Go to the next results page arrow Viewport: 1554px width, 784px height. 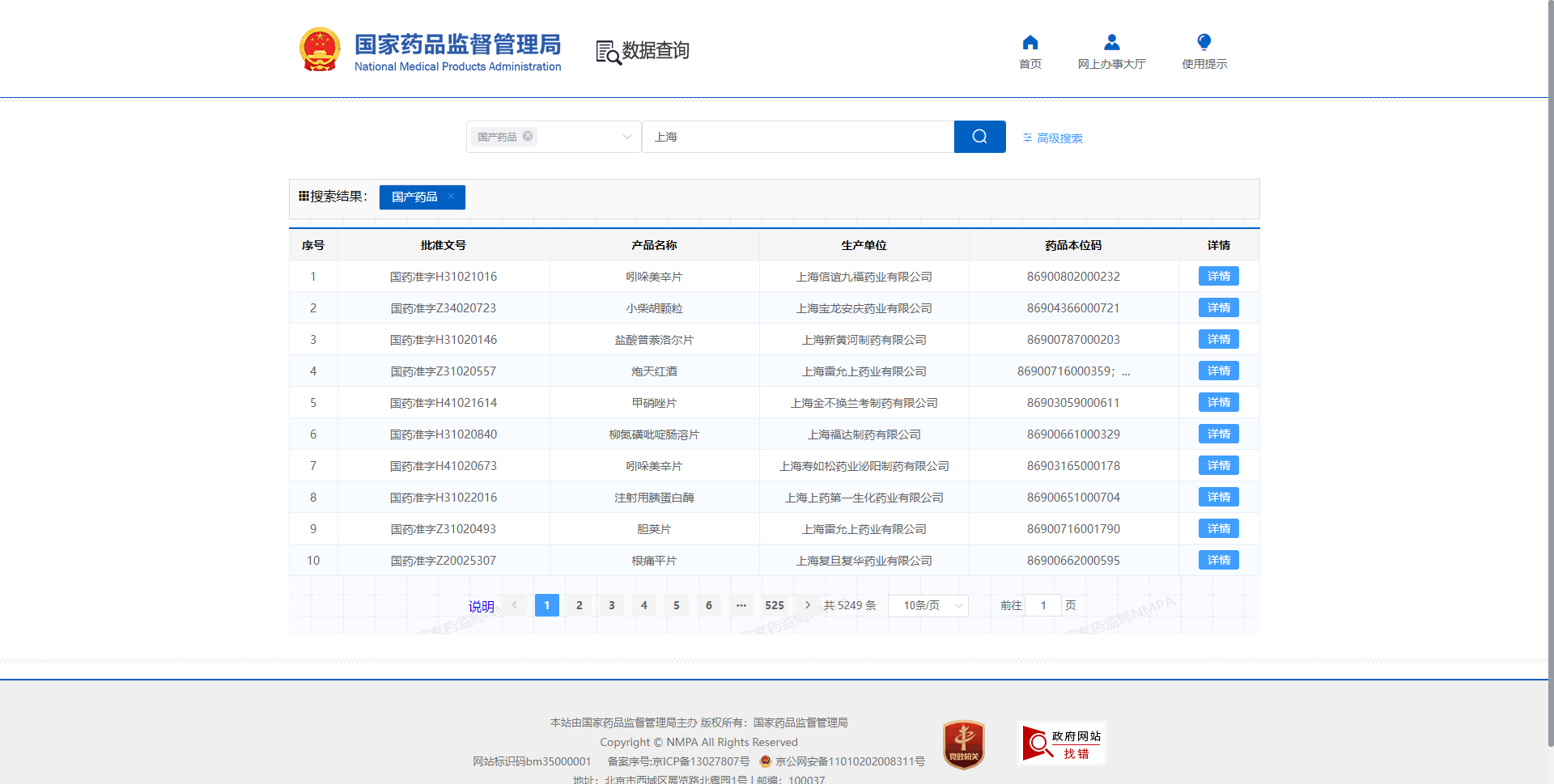tap(807, 605)
